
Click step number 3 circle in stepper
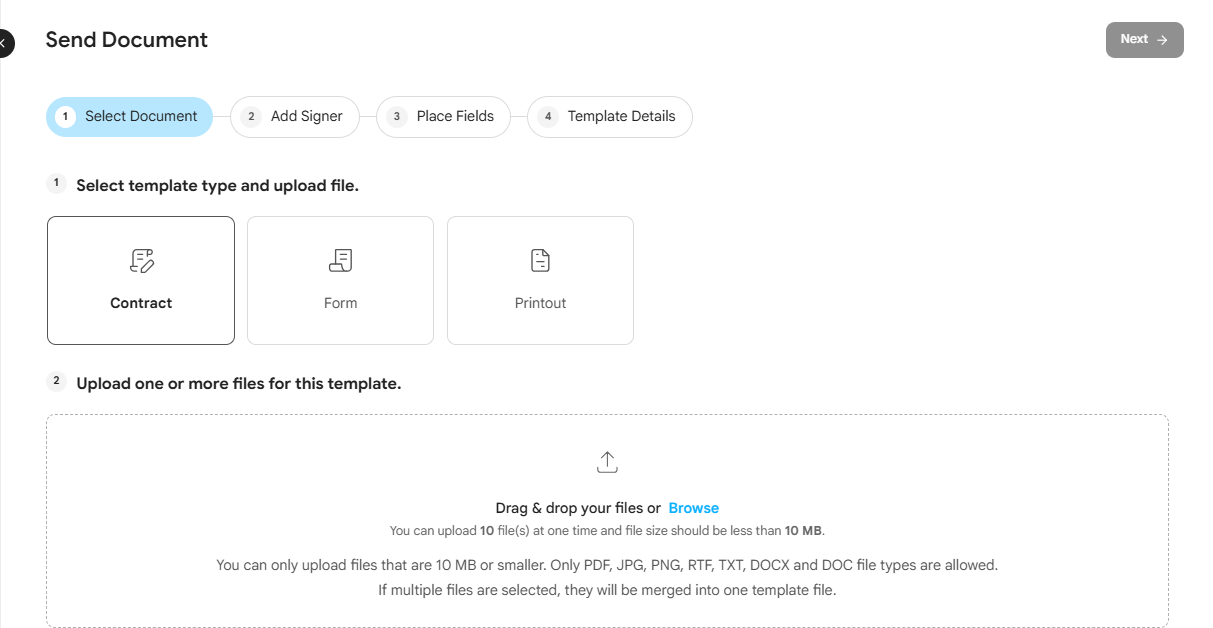tap(397, 117)
